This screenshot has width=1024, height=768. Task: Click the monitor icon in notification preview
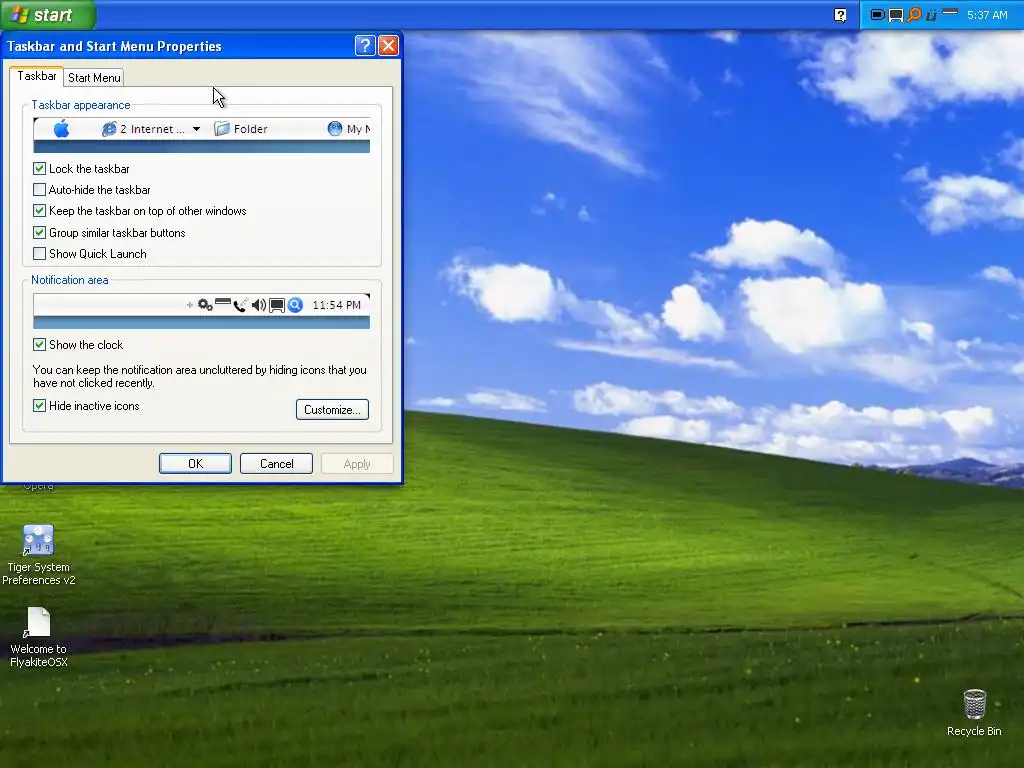pos(277,305)
